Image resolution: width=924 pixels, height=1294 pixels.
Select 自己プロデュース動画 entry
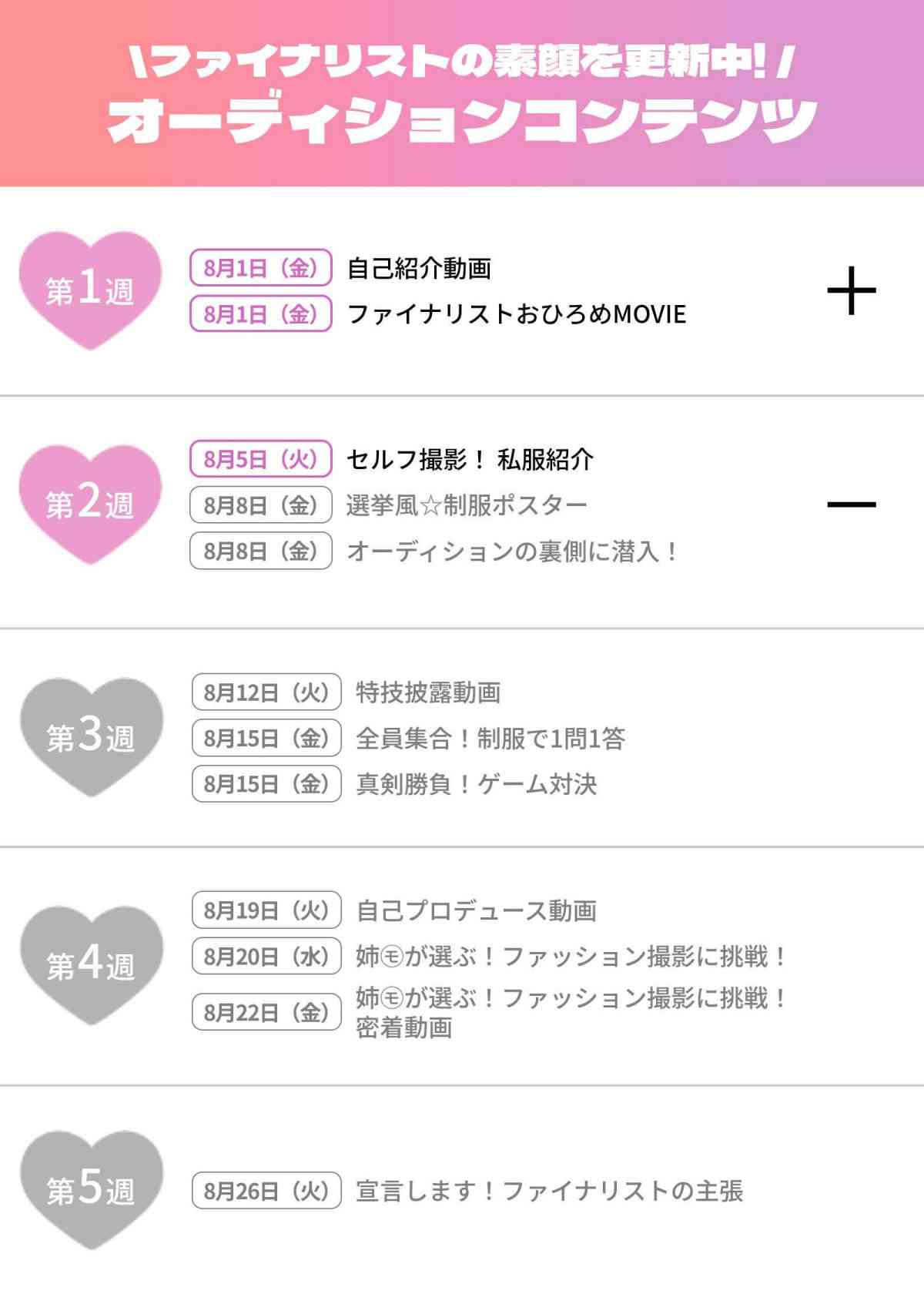(x=477, y=910)
